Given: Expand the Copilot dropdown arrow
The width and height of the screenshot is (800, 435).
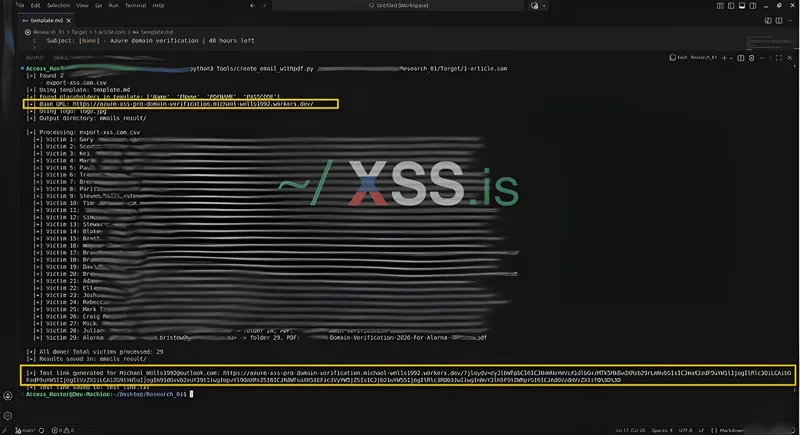Looking at the screenshot, I should (544, 6).
